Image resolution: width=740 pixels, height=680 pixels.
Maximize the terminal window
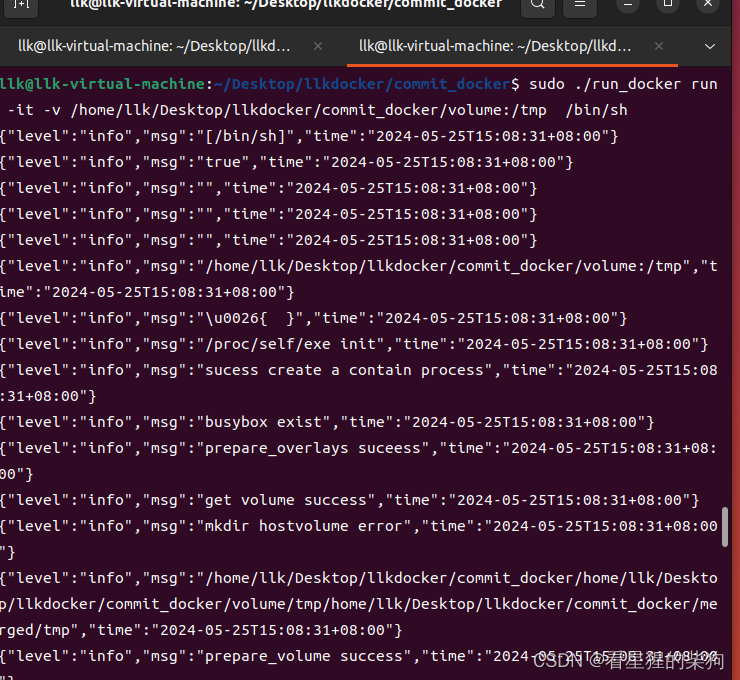click(x=668, y=4)
